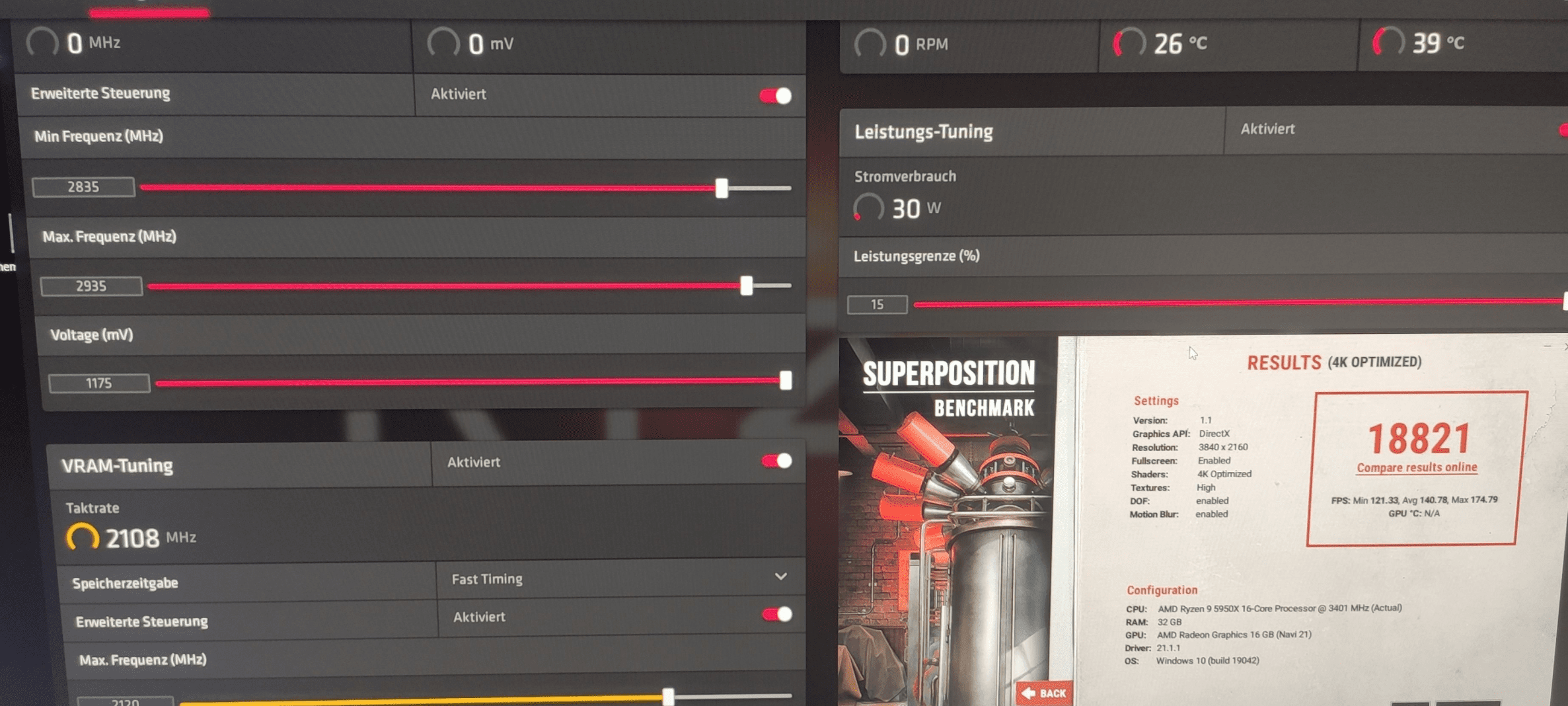Viewport: 1568px width, 706px height.
Task: Click the Max. Frequenz 2935 slider handle
Action: [746, 286]
